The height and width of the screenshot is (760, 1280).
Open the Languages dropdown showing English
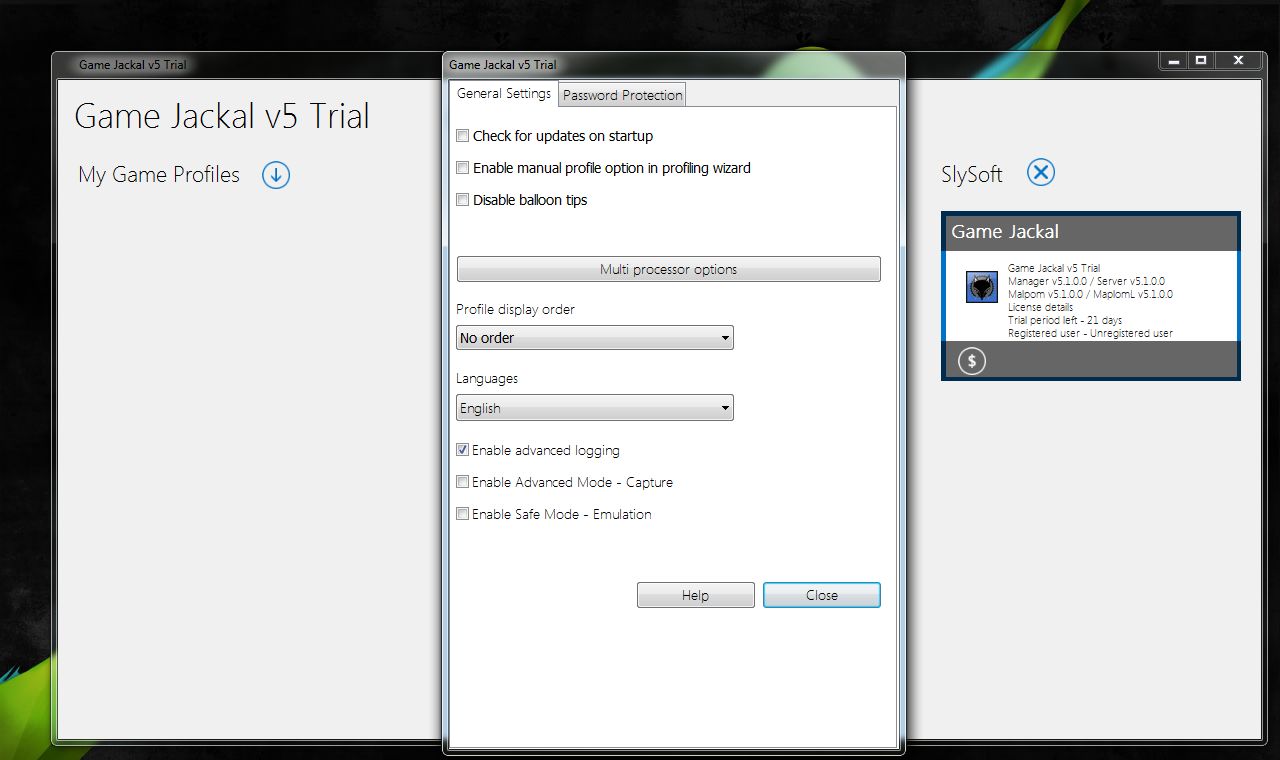point(595,408)
